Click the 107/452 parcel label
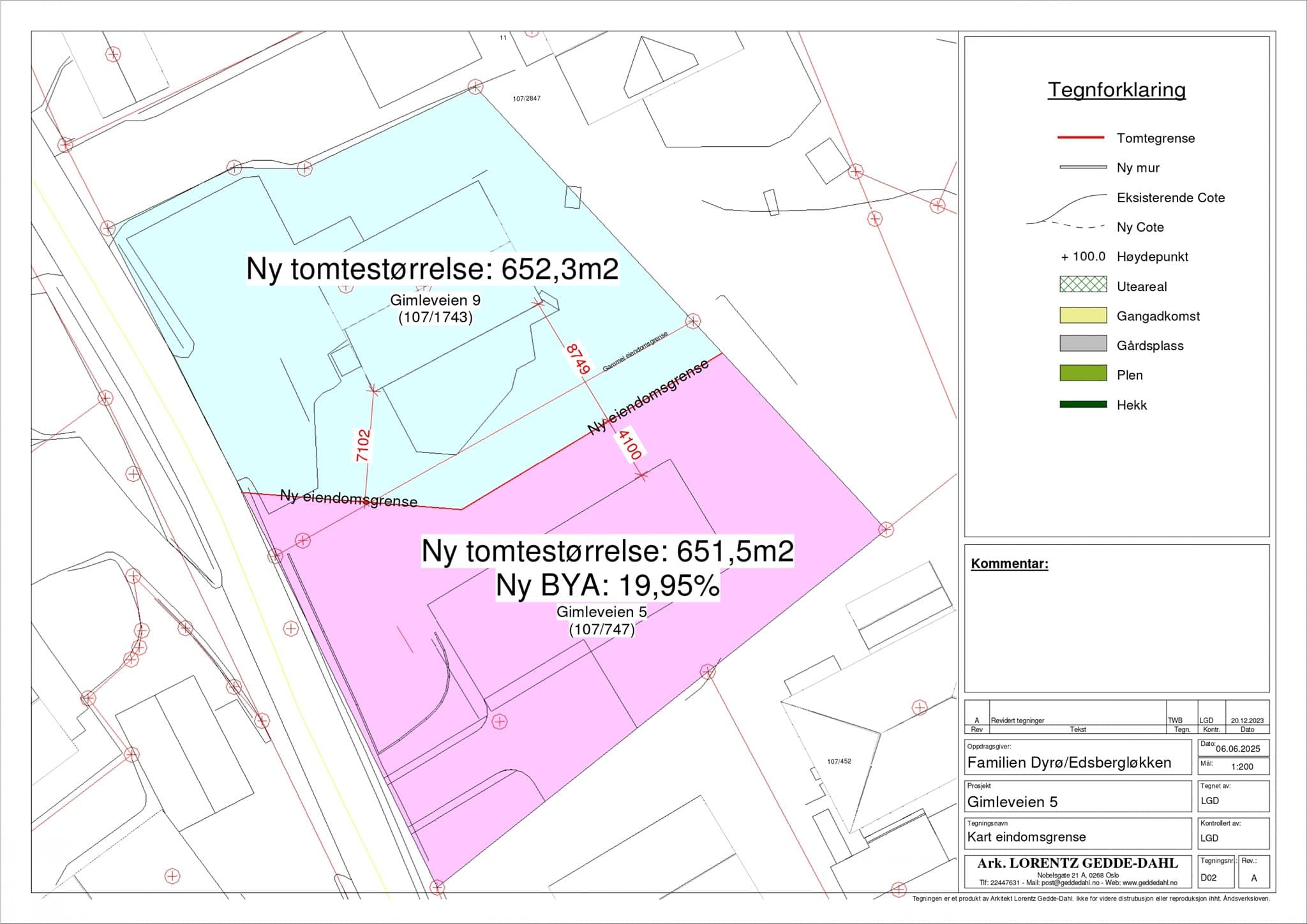This screenshot has height=924, width=1307. (x=839, y=761)
